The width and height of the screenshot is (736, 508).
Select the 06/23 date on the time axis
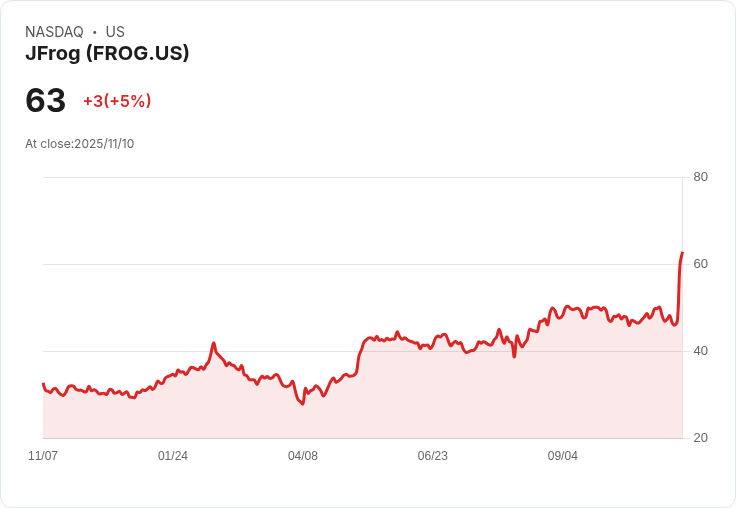pyautogui.click(x=433, y=456)
